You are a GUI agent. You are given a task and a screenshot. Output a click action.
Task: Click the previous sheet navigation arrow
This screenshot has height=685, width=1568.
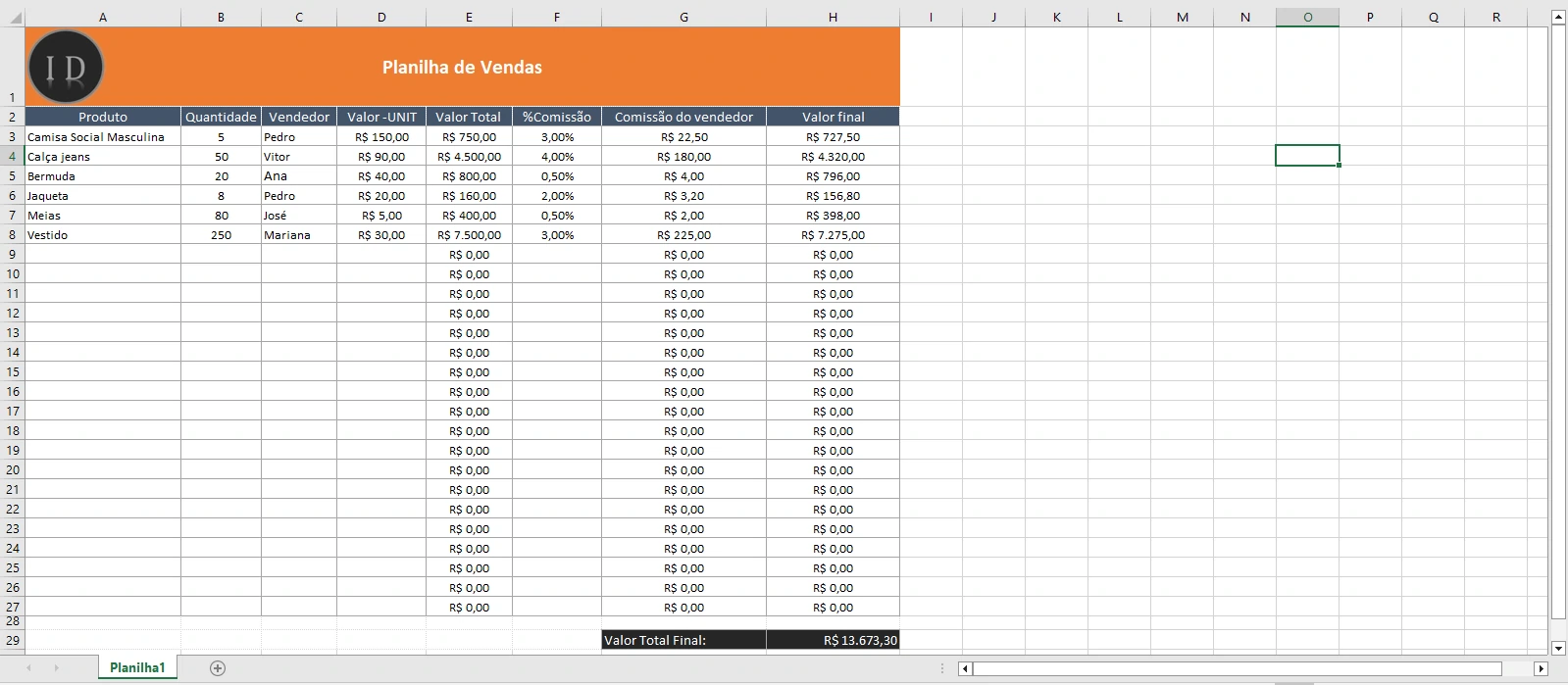29,668
